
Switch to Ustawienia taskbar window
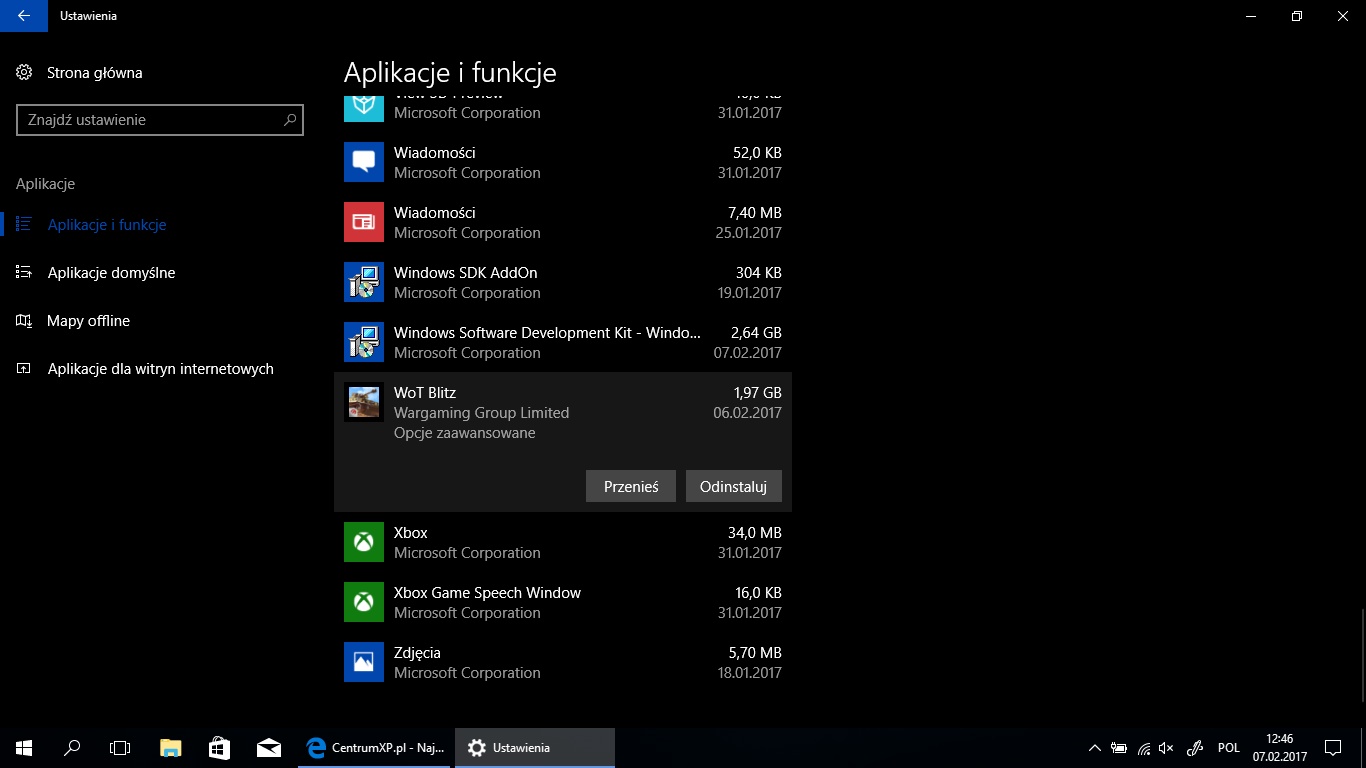click(535, 748)
